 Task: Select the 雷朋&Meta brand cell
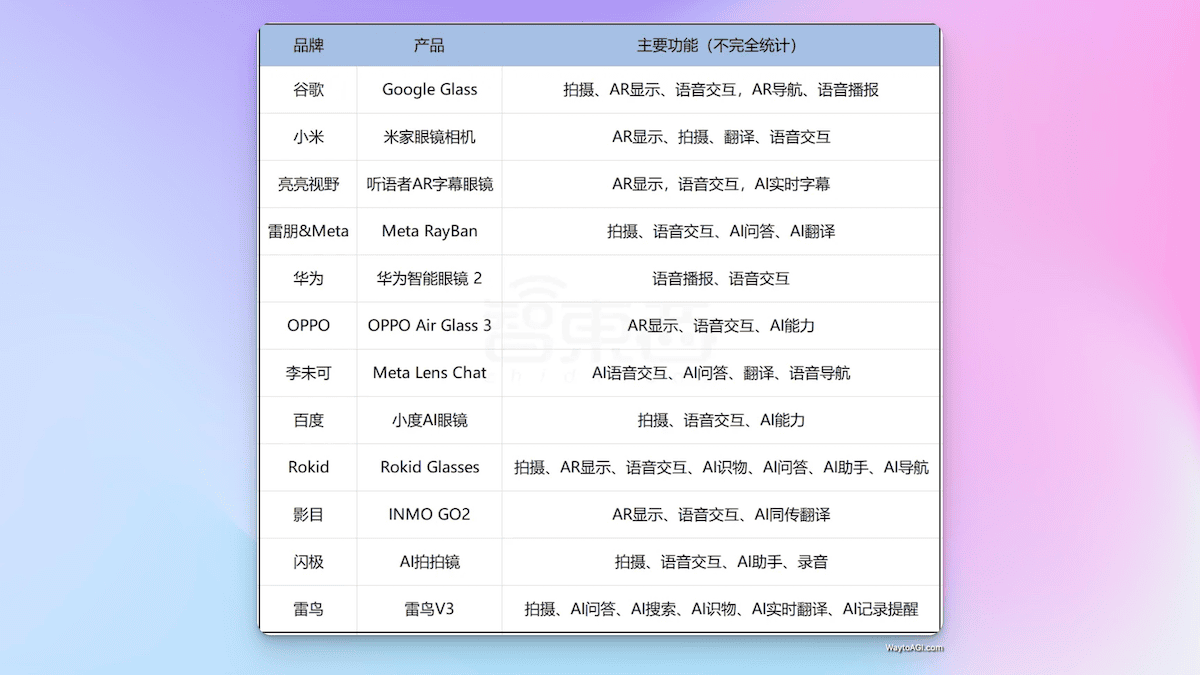tap(308, 231)
